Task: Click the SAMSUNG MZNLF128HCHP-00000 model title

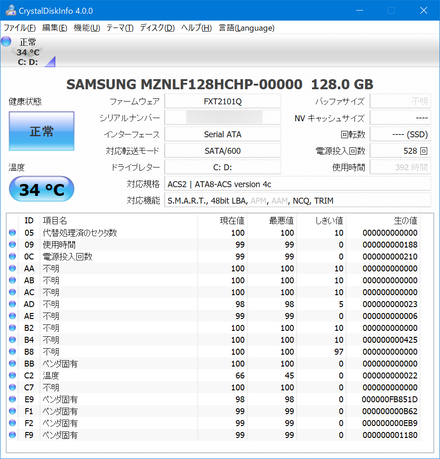Action: coord(184,84)
